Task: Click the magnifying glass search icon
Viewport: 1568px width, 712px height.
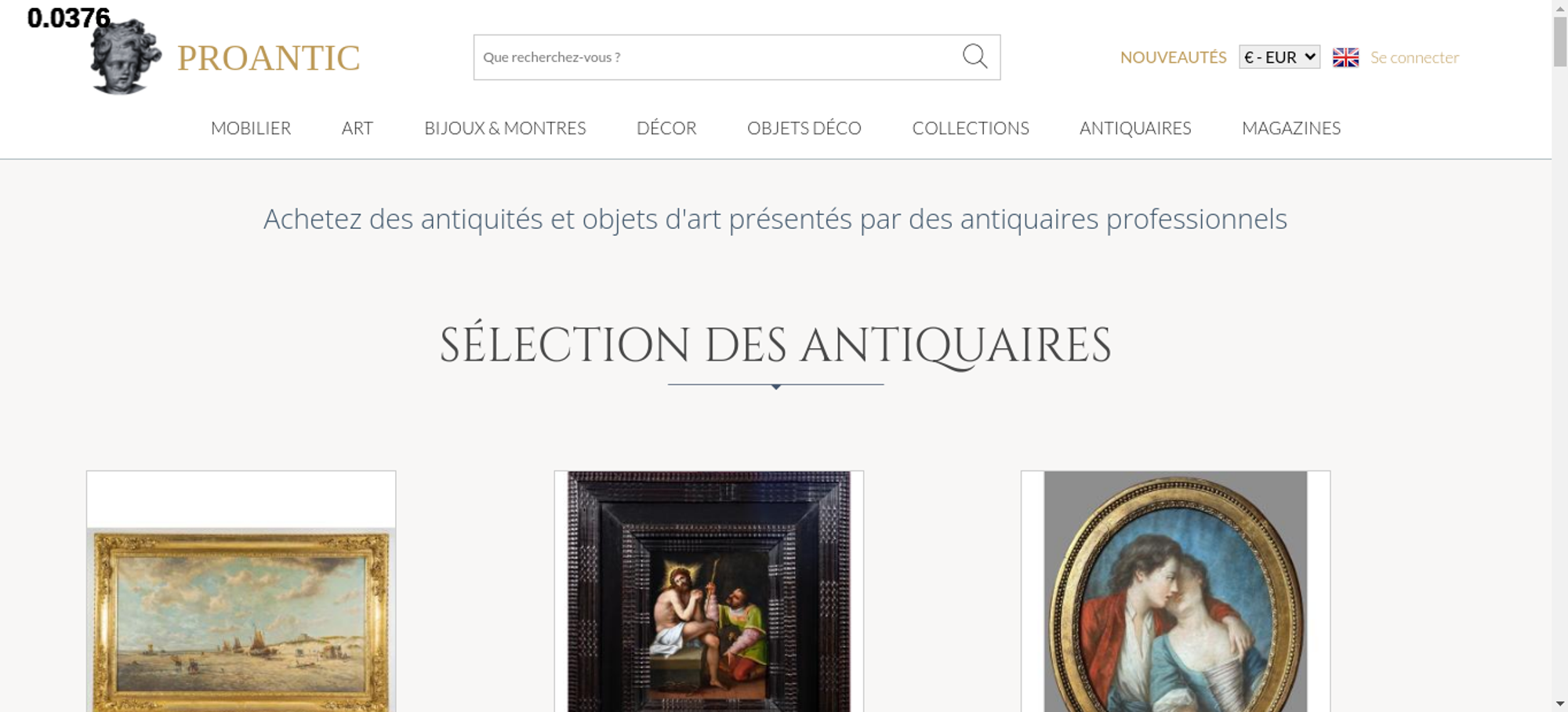Action: (975, 56)
